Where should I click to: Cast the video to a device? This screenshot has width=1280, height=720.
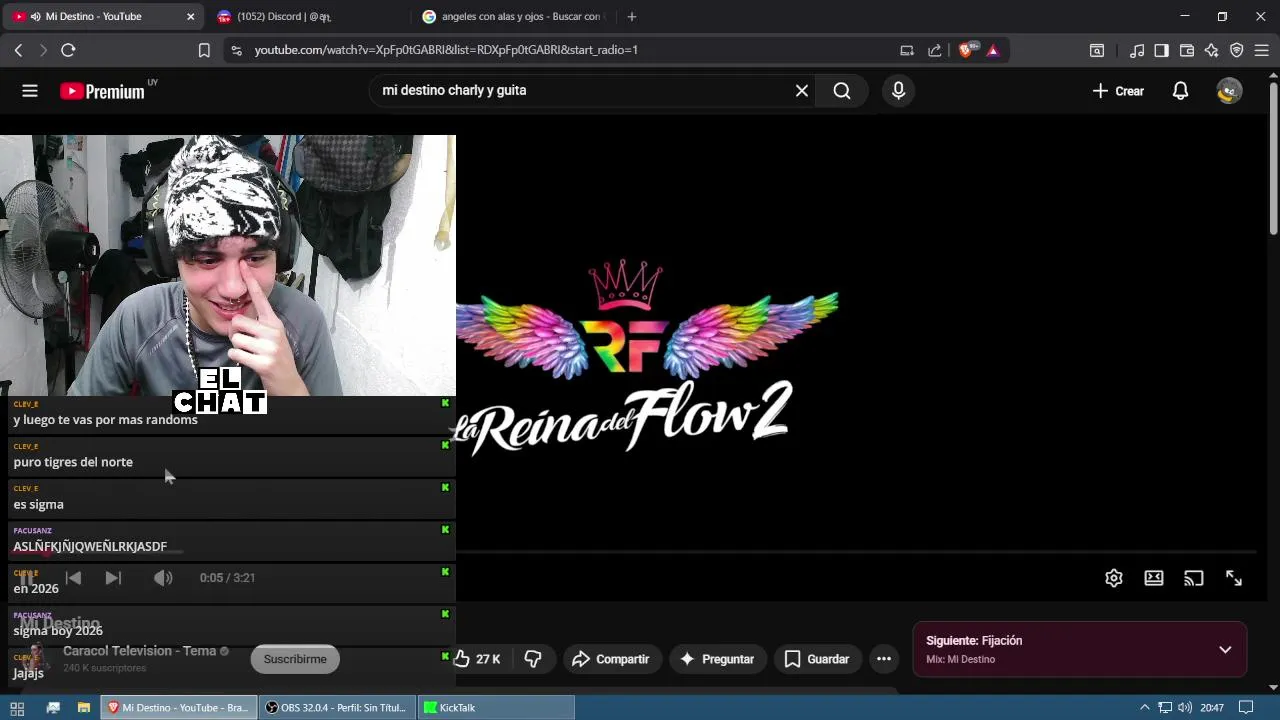pyautogui.click(x=1194, y=578)
